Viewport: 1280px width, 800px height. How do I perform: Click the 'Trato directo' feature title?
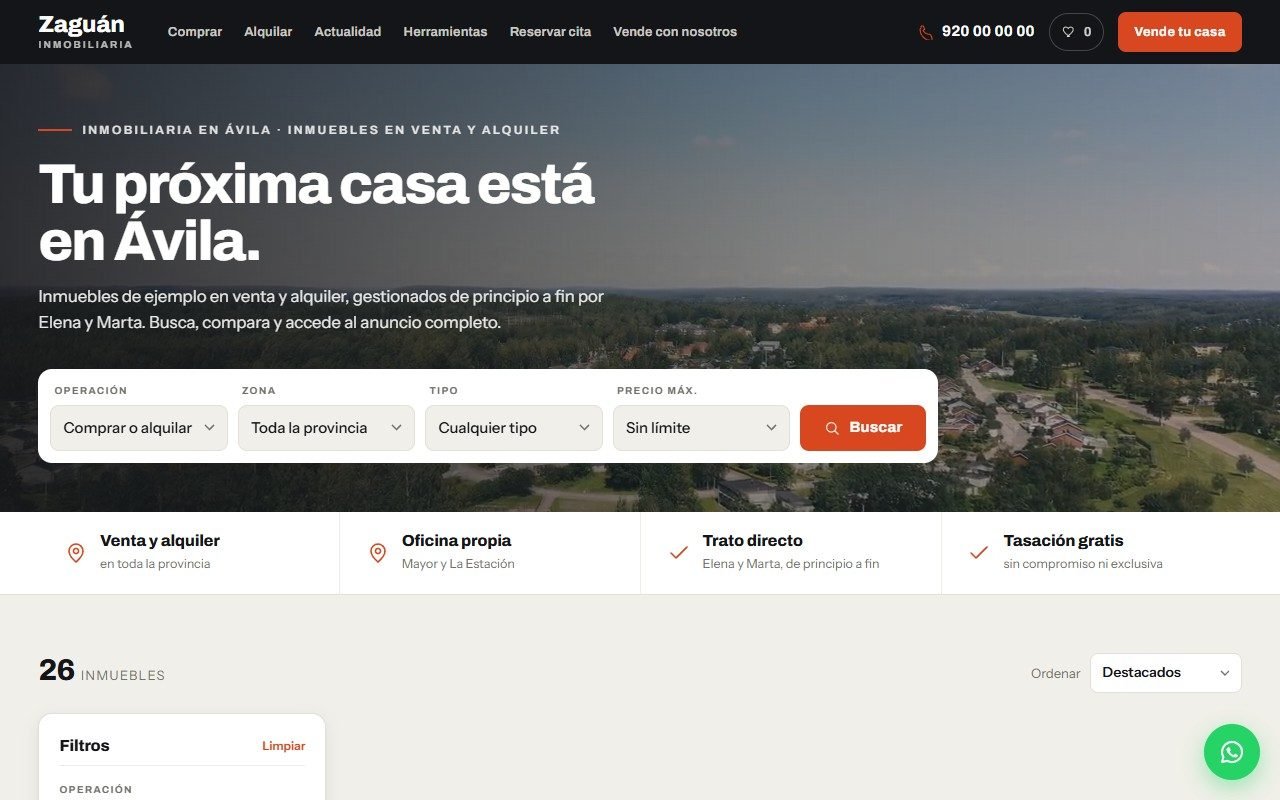753,541
